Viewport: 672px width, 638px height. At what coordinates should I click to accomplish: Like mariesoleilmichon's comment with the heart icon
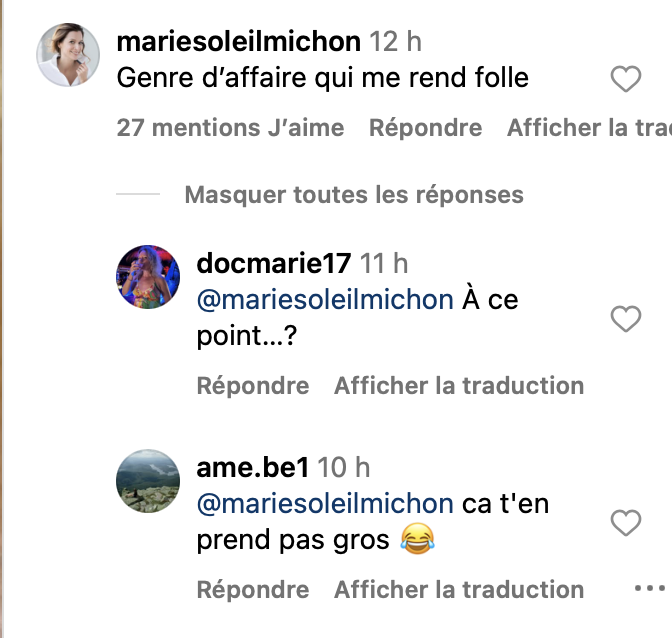[626, 79]
